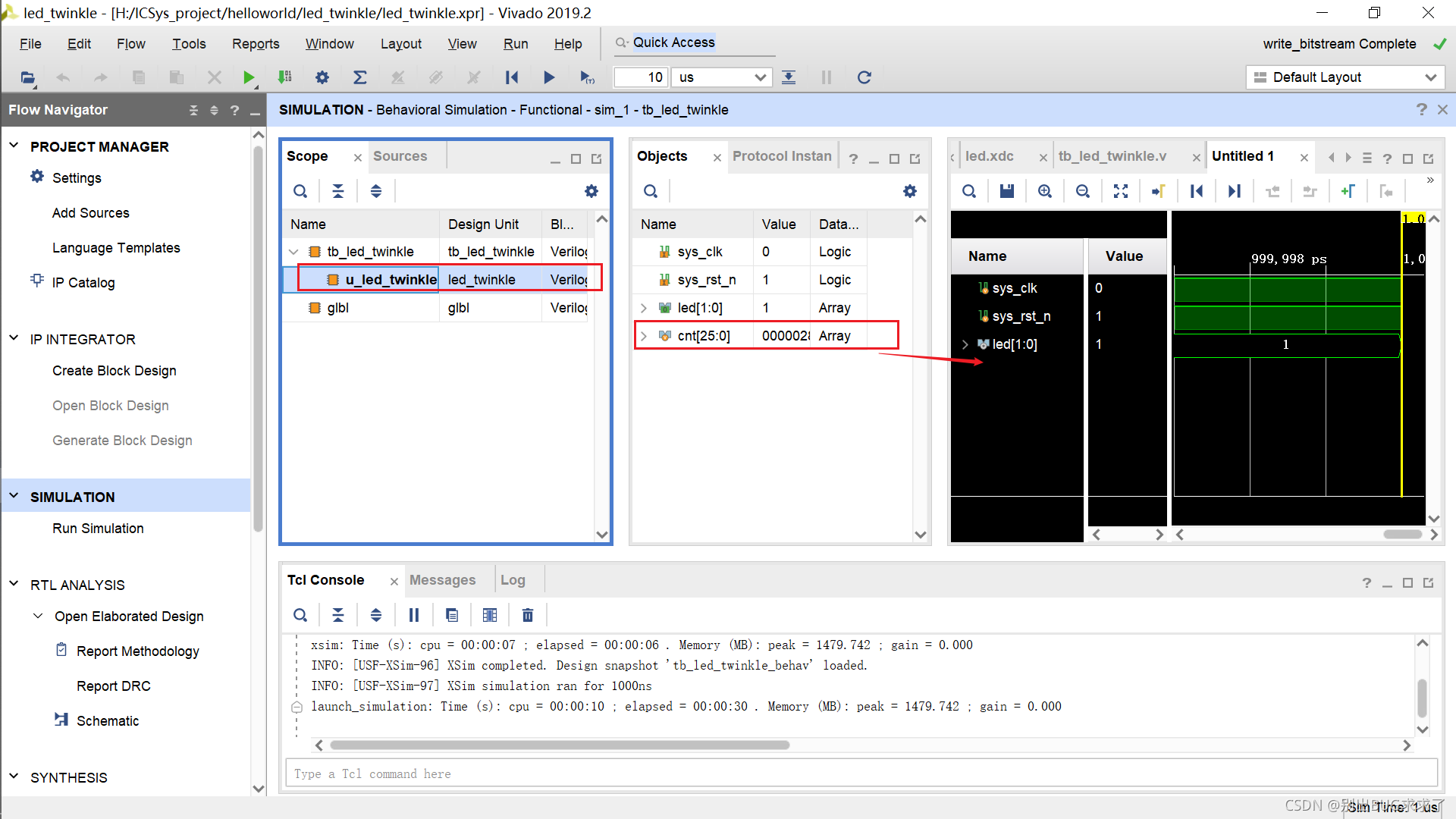Open Scope panel settings gear
1456x819 pixels.
coord(591,191)
